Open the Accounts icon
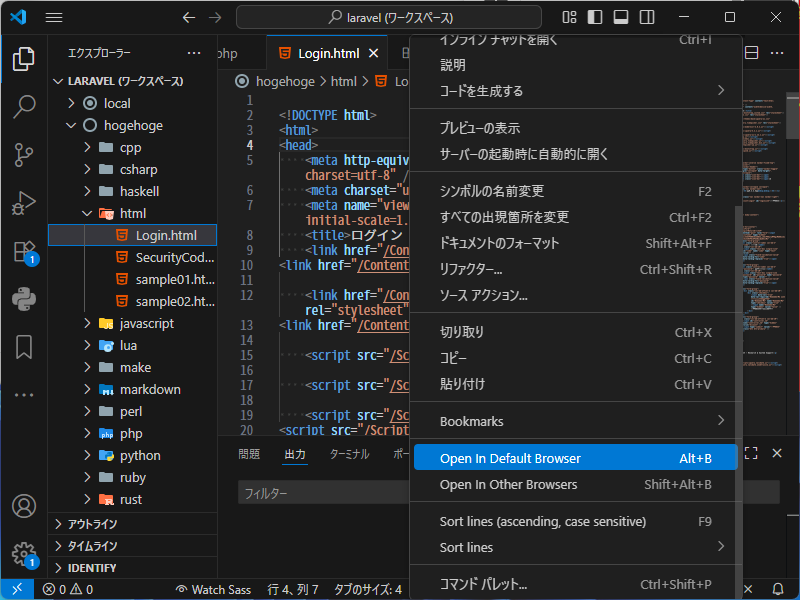 pyautogui.click(x=24, y=506)
